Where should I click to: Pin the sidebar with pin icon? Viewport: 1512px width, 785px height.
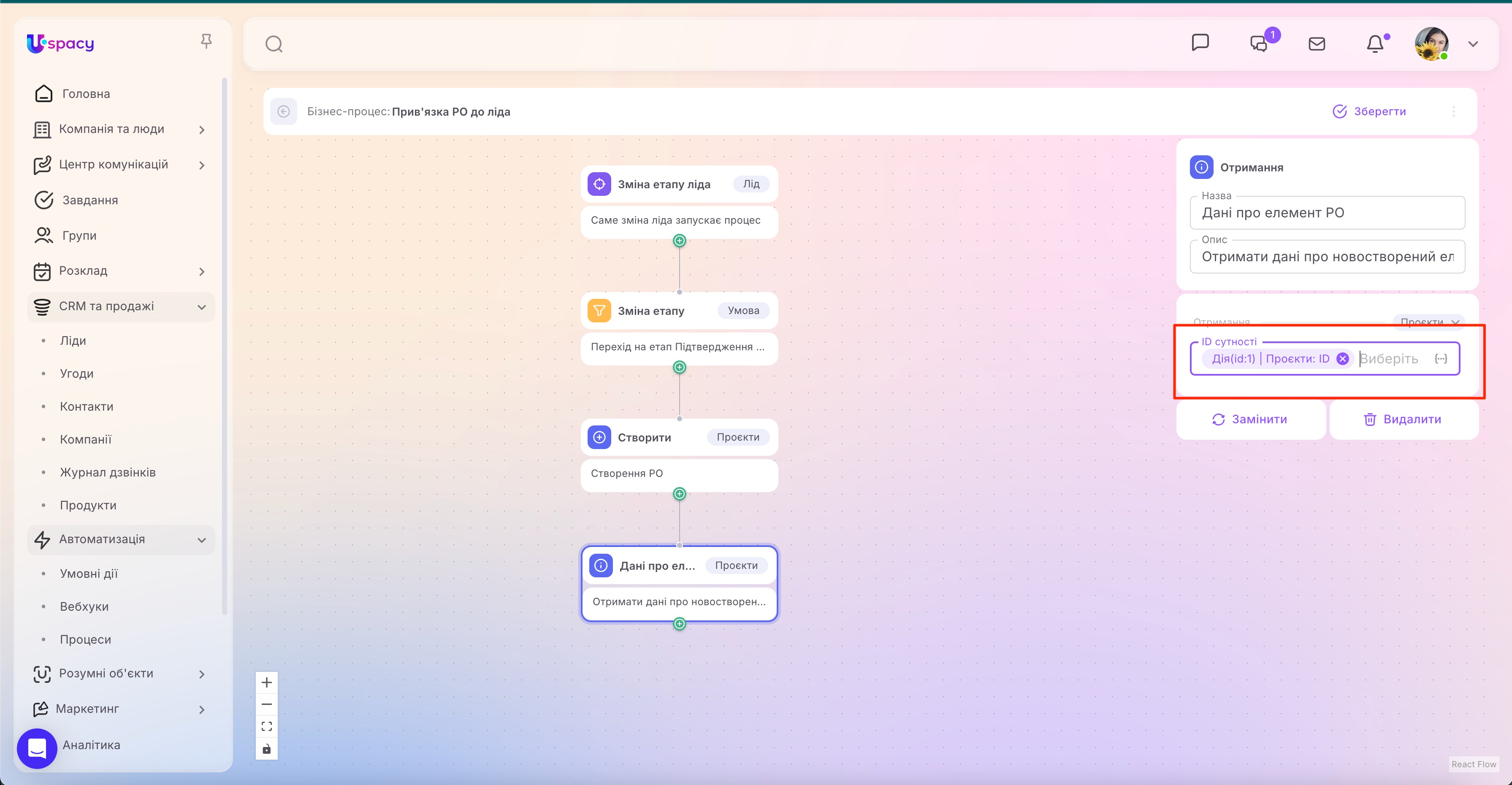[206, 41]
